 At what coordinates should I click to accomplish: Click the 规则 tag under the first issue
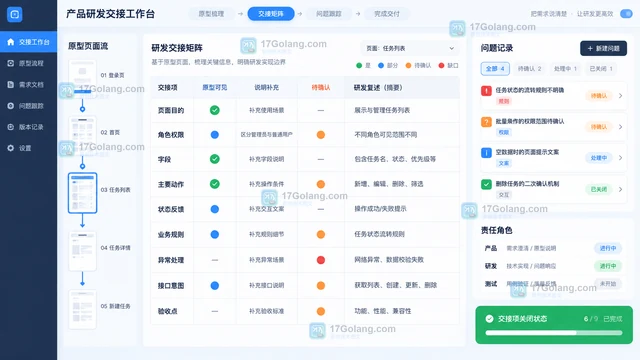[504, 101]
